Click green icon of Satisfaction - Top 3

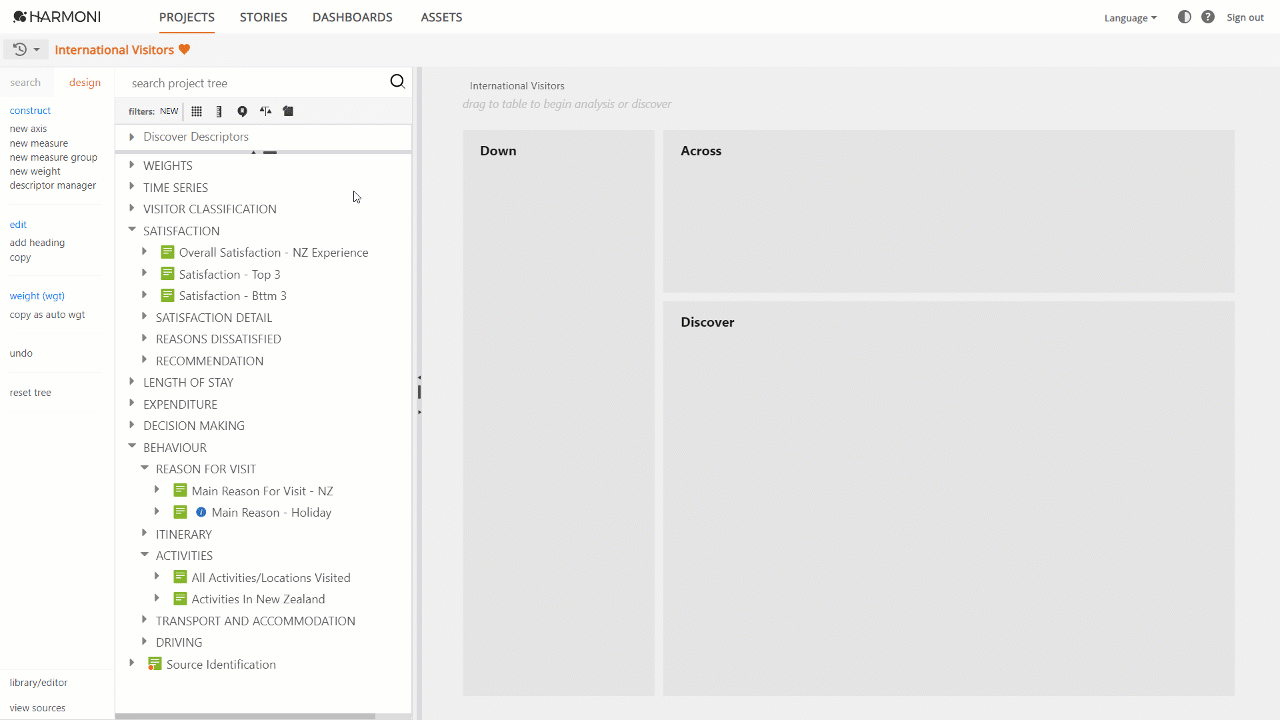click(x=167, y=274)
